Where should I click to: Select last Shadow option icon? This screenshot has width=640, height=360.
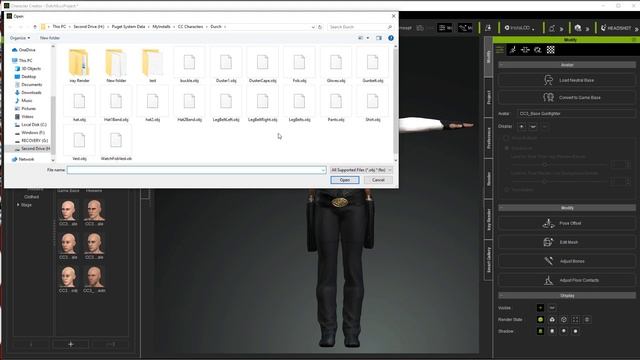[576, 331]
